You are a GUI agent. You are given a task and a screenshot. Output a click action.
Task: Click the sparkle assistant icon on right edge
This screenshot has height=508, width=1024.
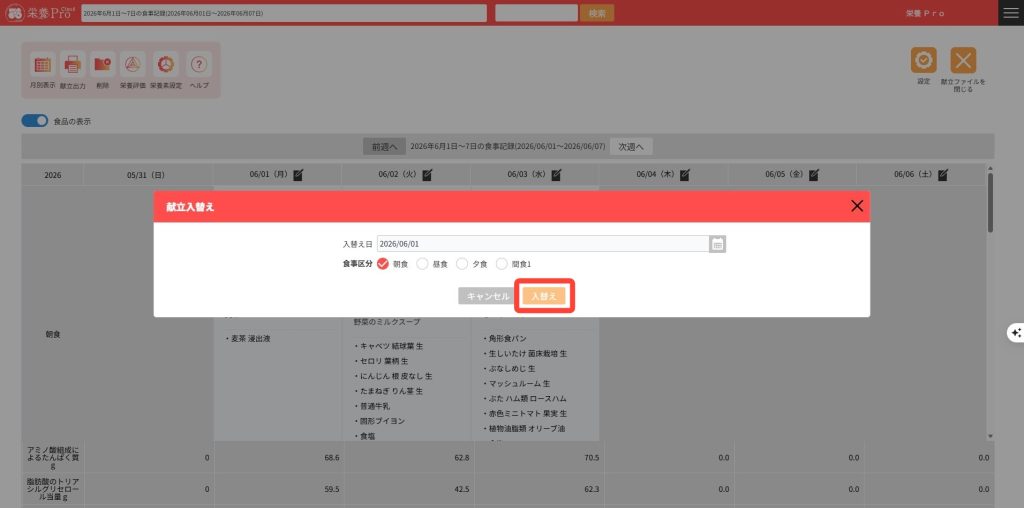pos(1016,333)
